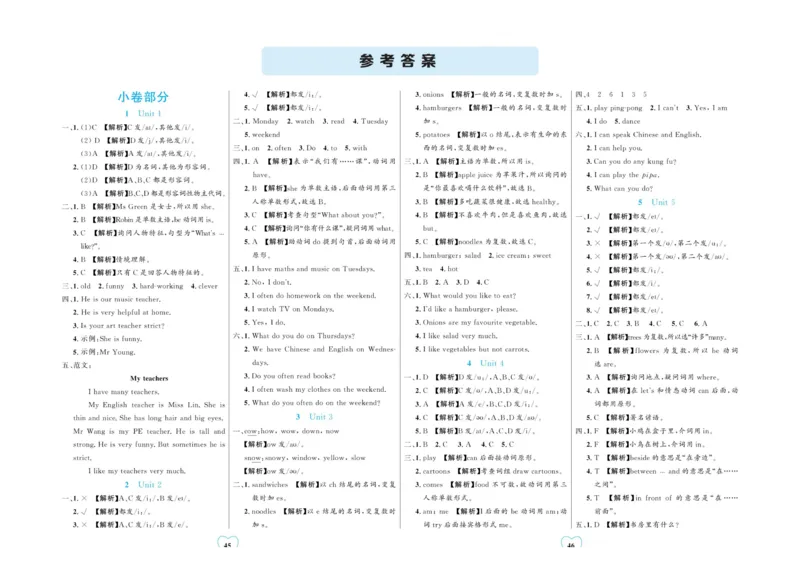Select the 【解析】 tag next to onions answer
This screenshot has height=576, width=800.
(461, 94)
